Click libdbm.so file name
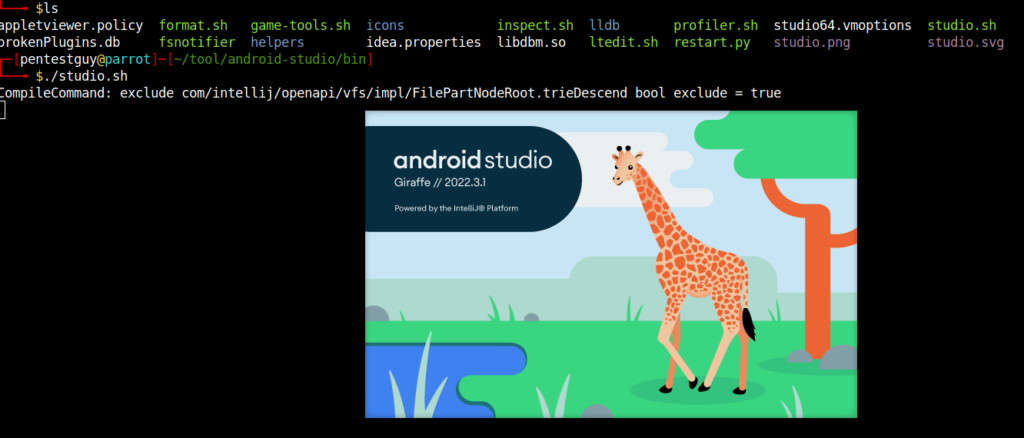This screenshot has height=438, width=1024. point(532,43)
